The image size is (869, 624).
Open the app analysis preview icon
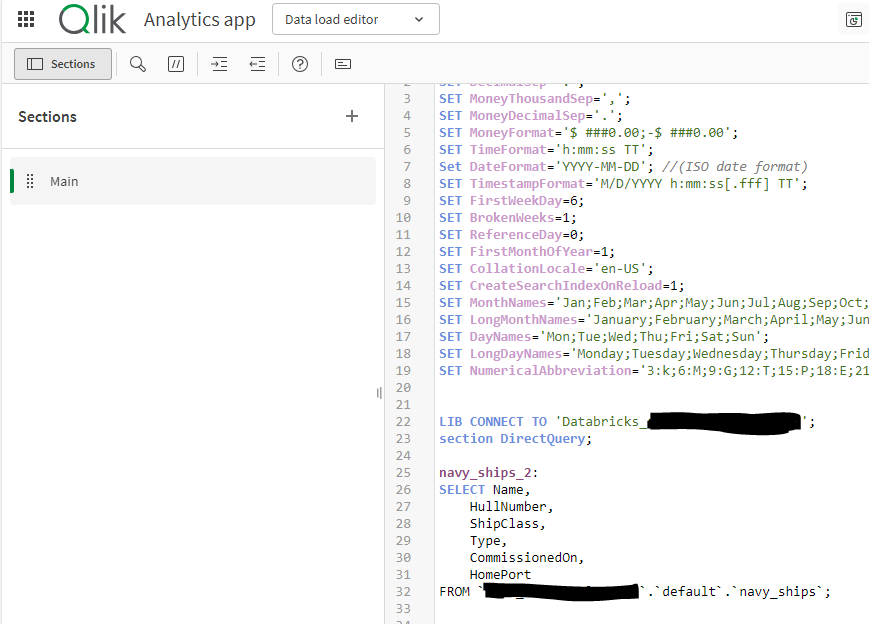click(853, 19)
